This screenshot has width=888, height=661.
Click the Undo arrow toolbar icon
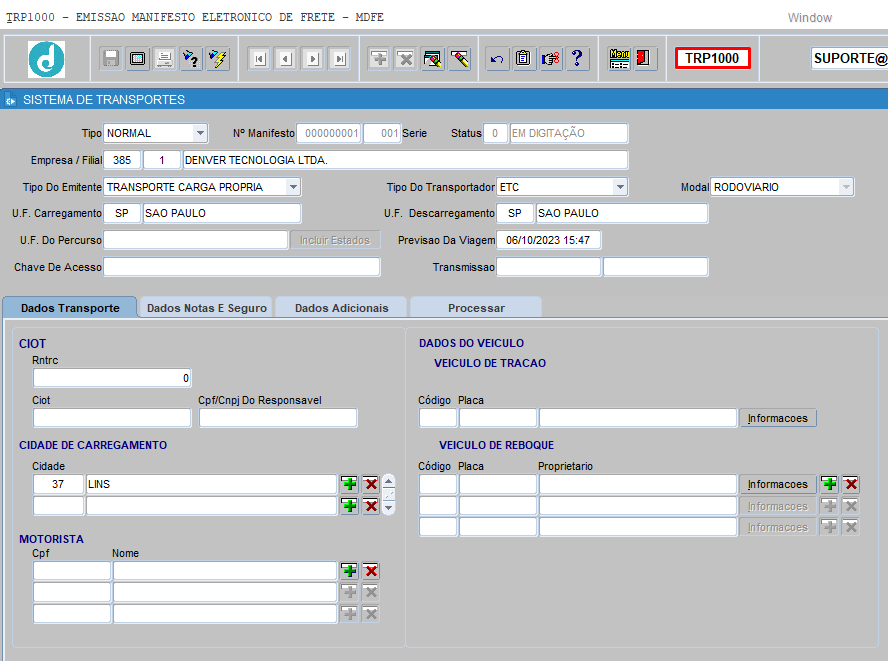[497, 58]
